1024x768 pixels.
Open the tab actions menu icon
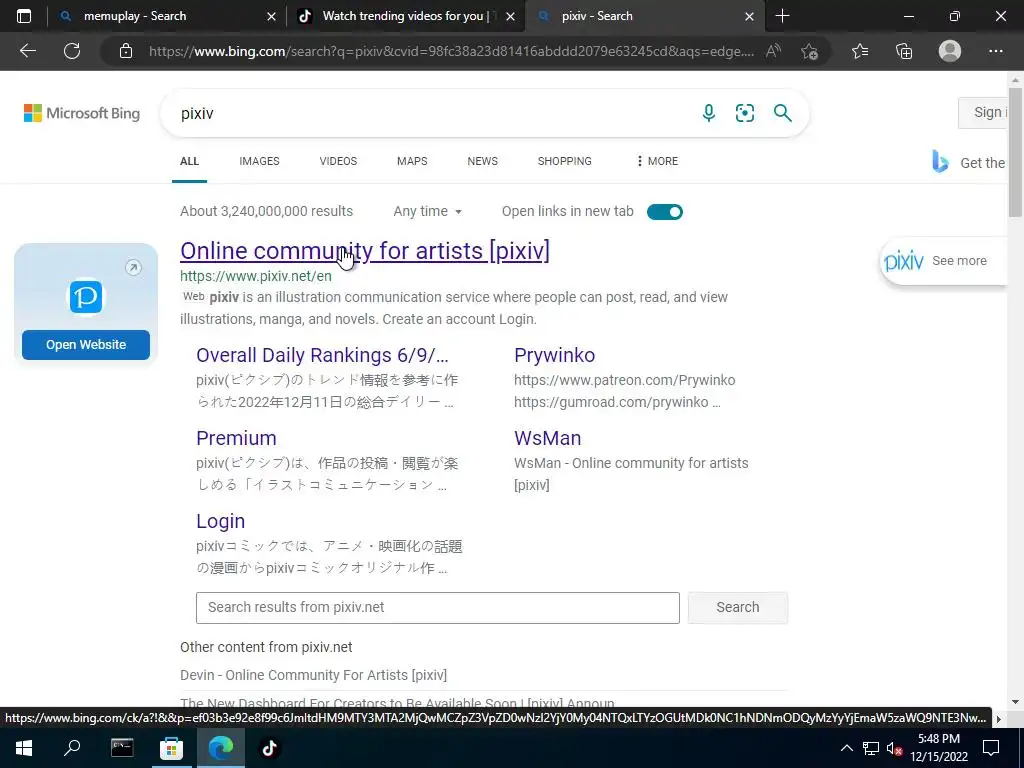tap(24, 16)
